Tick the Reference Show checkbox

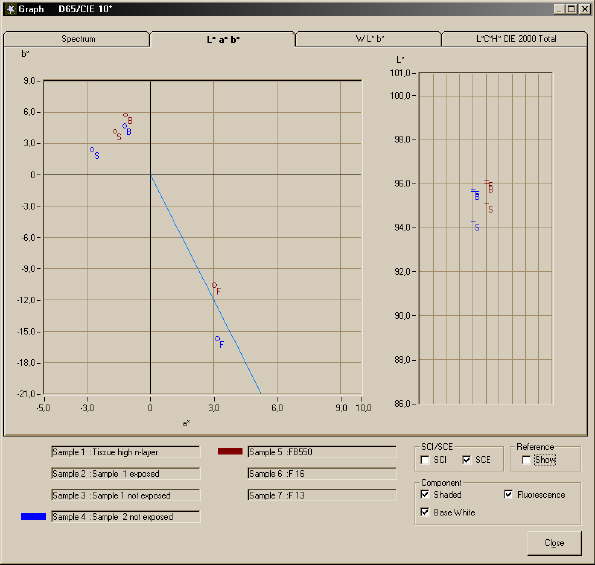pos(526,460)
